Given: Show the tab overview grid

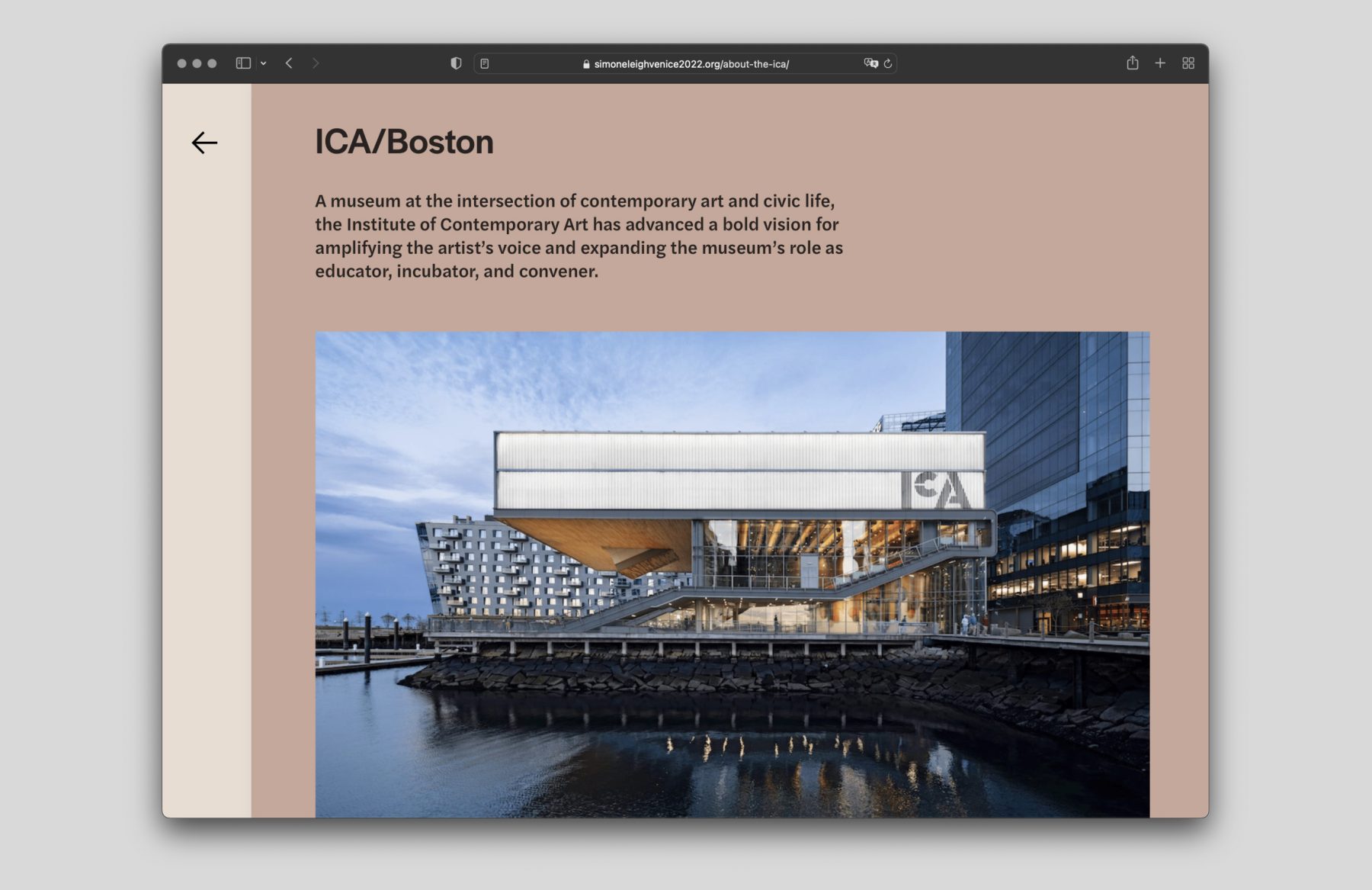Looking at the screenshot, I should [1188, 63].
